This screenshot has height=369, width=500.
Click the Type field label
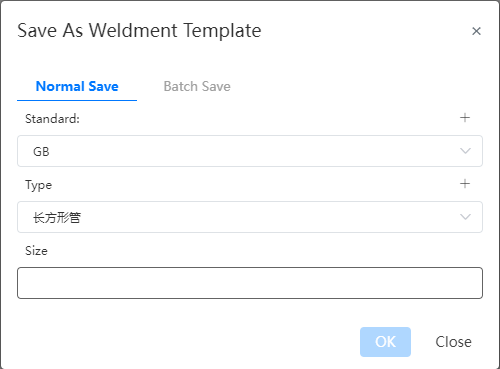click(x=39, y=185)
